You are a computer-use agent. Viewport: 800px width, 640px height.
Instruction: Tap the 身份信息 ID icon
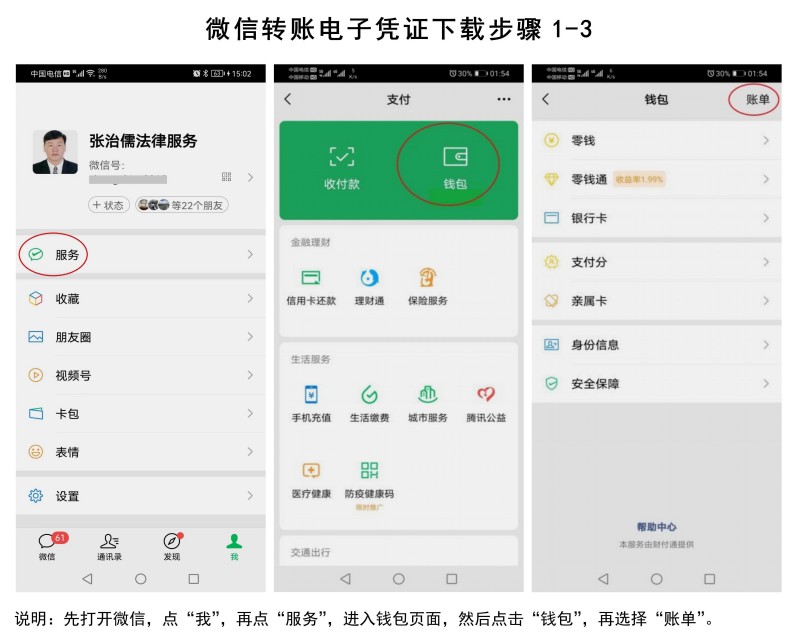(552, 344)
